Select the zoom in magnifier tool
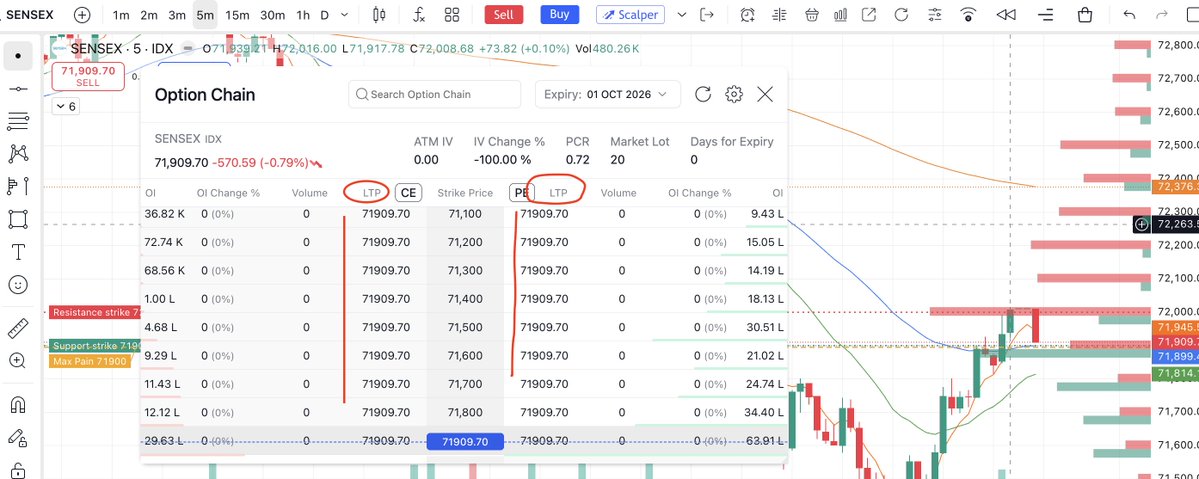1199x479 pixels. point(18,360)
